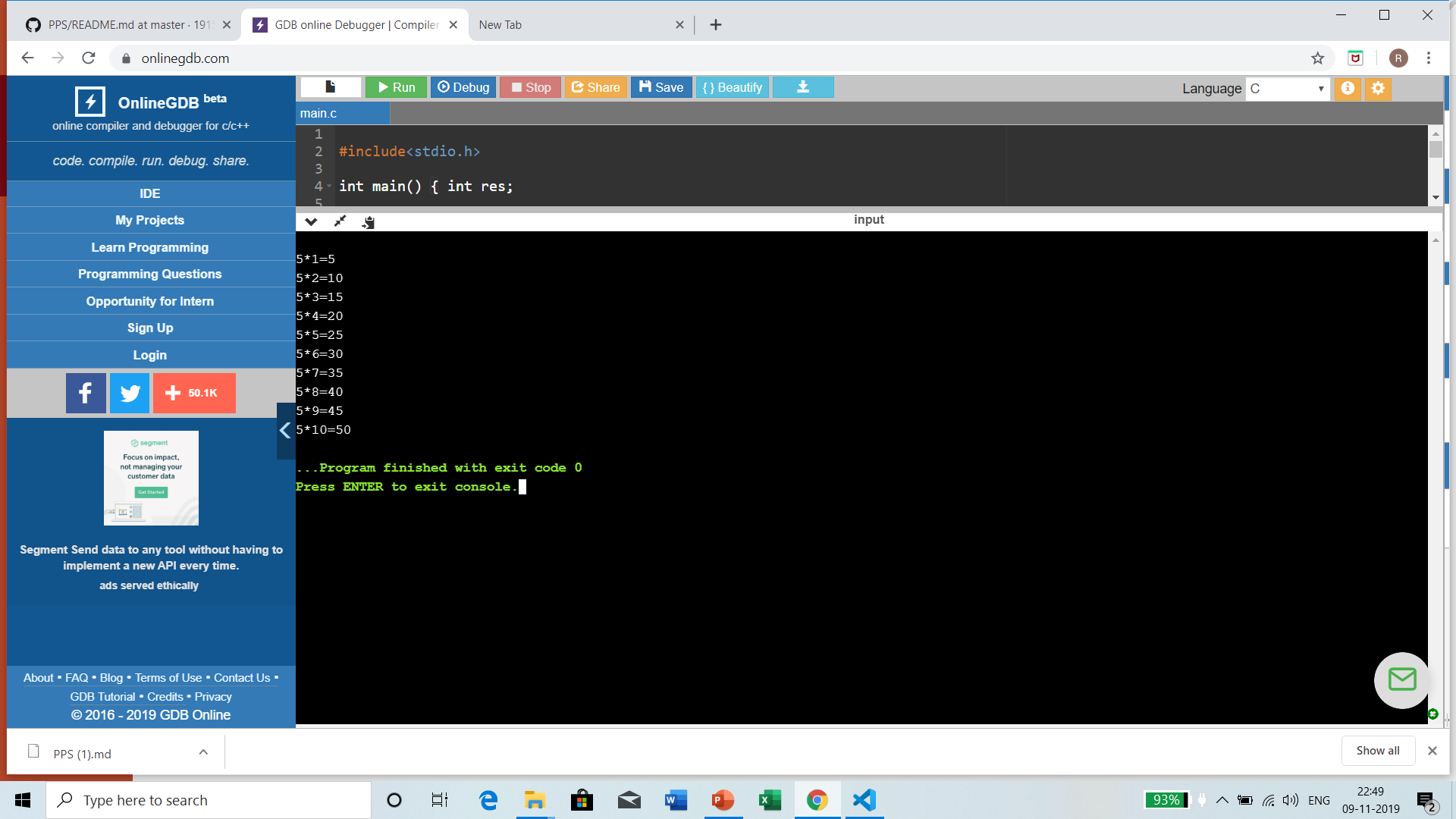Click the console expand arrows icon
The width and height of the screenshot is (1456, 819).
pyautogui.click(x=340, y=221)
